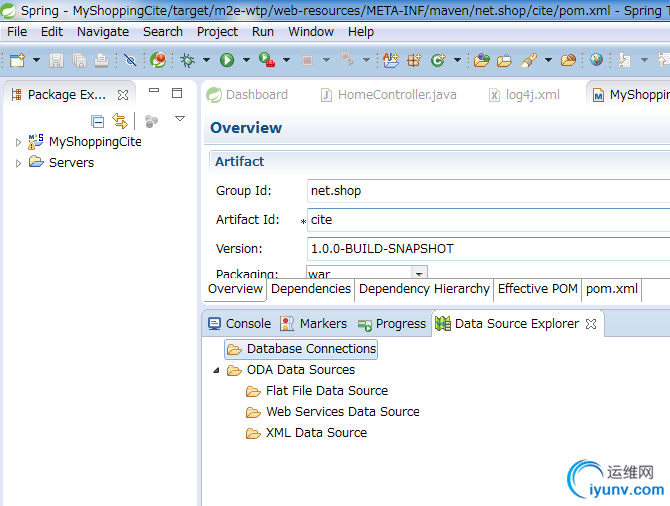Minimize the Package Explorer view

coord(154,91)
